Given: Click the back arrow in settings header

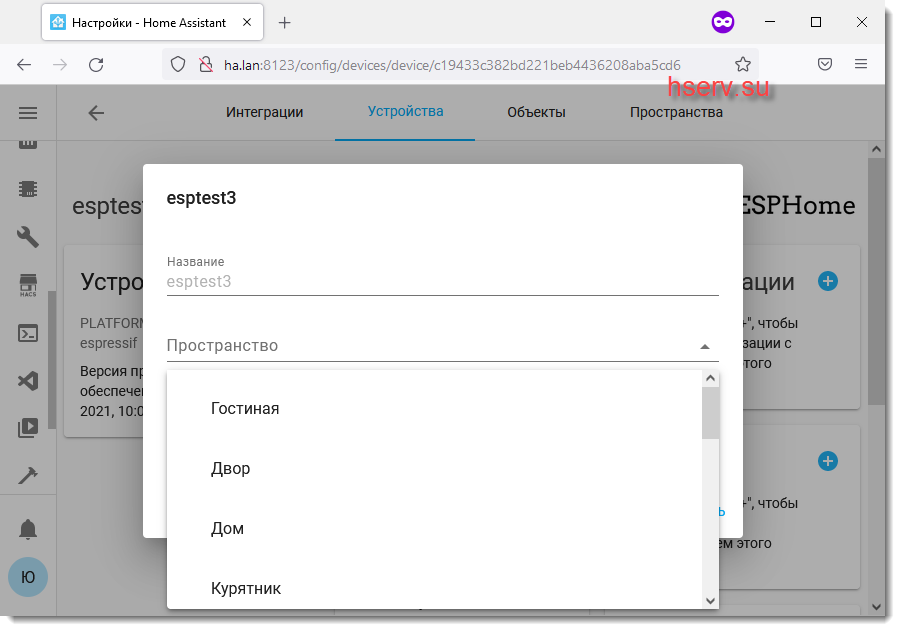Looking at the screenshot, I should [x=96, y=113].
